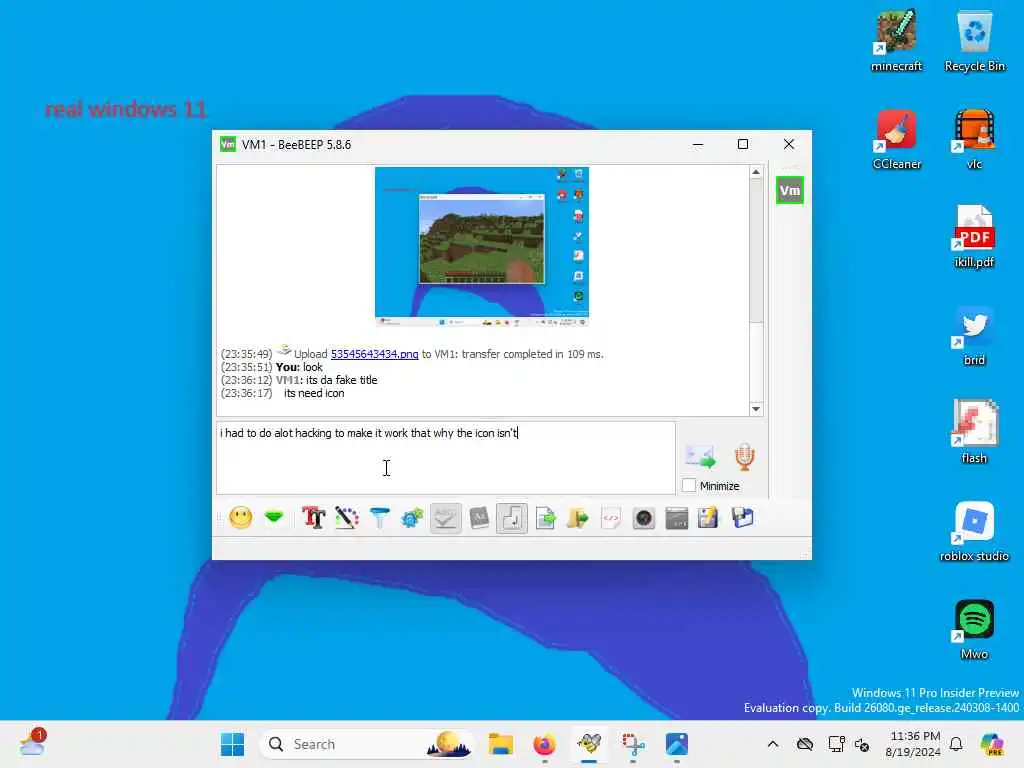
Task: Open Snipping Tool from the taskbar
Action: (x=633, y=744)
